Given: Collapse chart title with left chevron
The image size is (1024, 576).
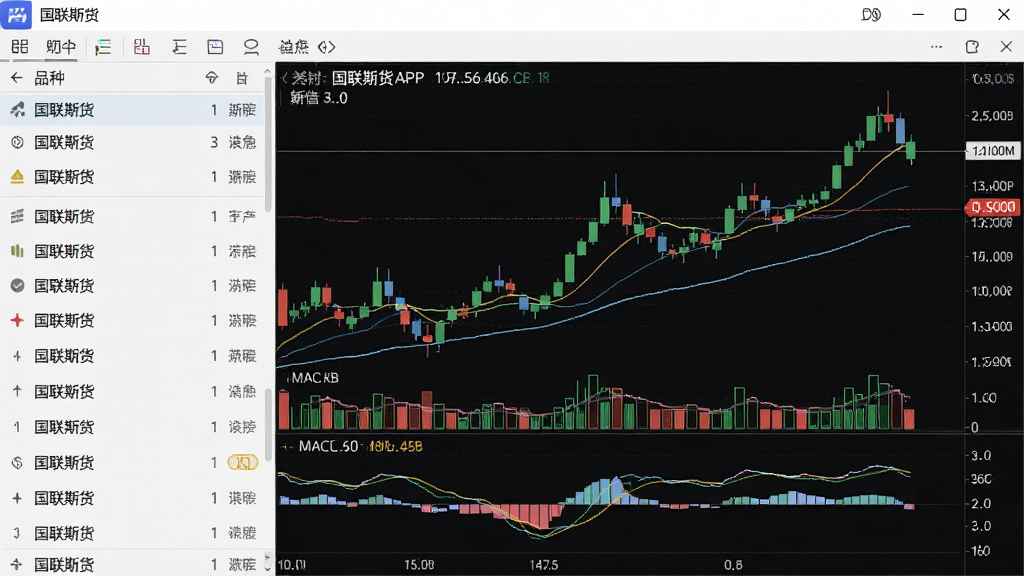Looking at the screenshot, I should click(285, 78).
